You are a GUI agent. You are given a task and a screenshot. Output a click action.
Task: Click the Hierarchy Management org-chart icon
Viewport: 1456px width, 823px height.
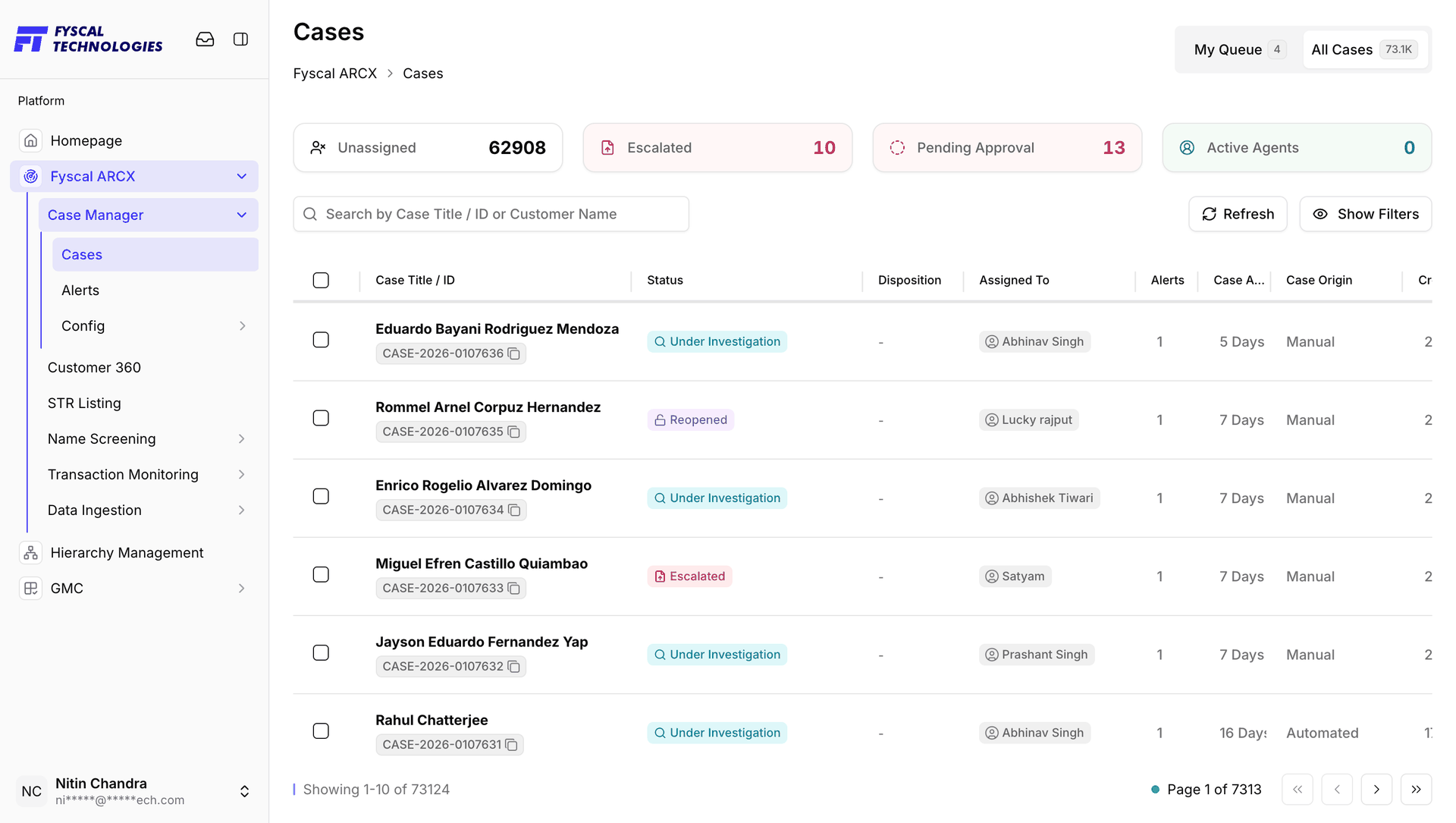30,552
